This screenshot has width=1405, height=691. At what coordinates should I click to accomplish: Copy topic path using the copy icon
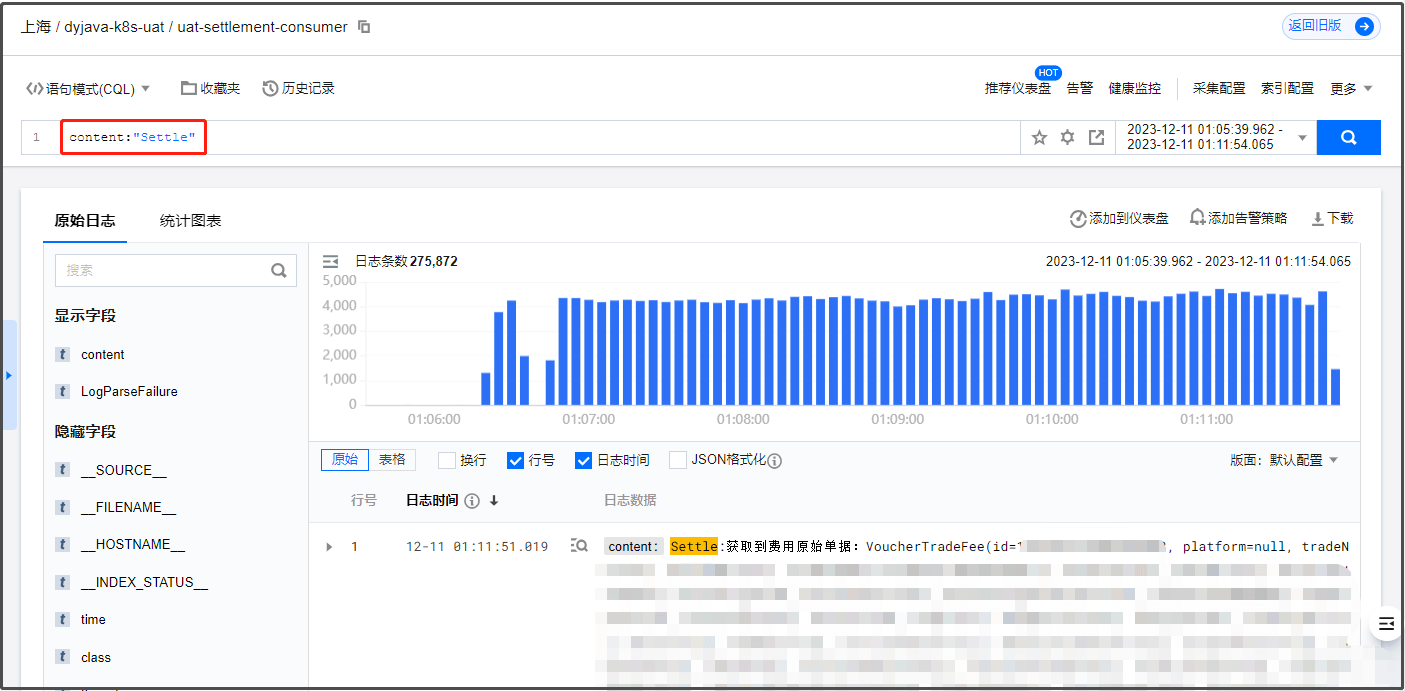pyautogui.click(x=364, y=27)
